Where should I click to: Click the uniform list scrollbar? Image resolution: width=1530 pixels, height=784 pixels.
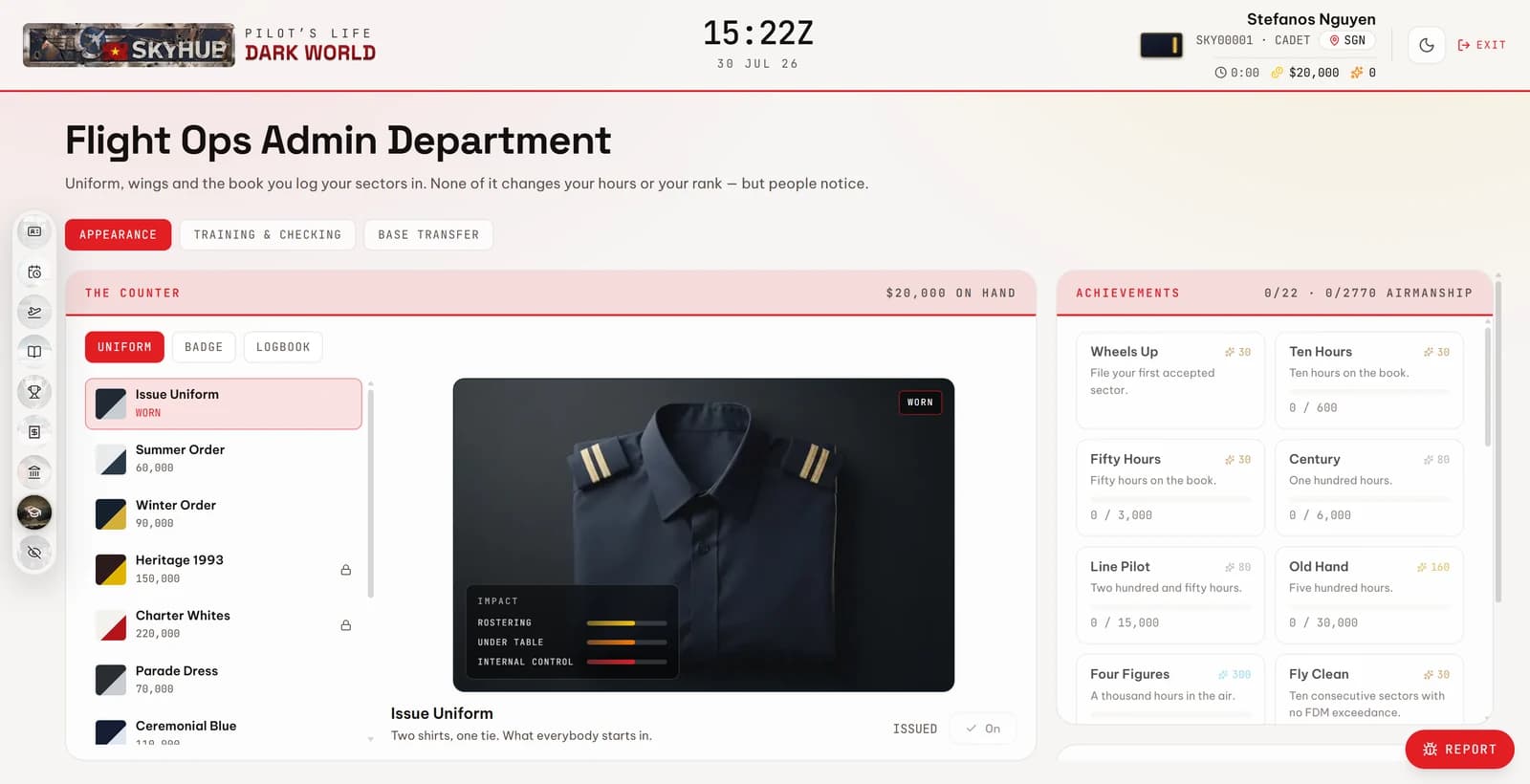pos(371,492)
